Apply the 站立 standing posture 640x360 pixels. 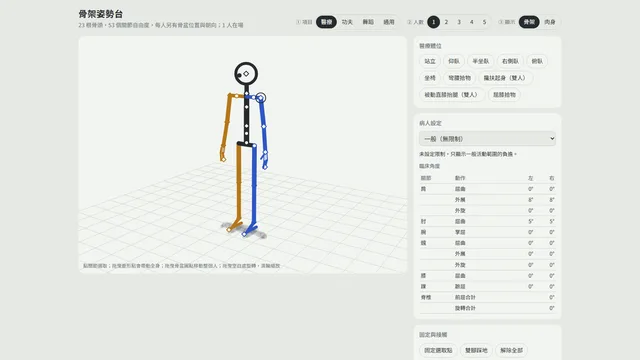430,61
